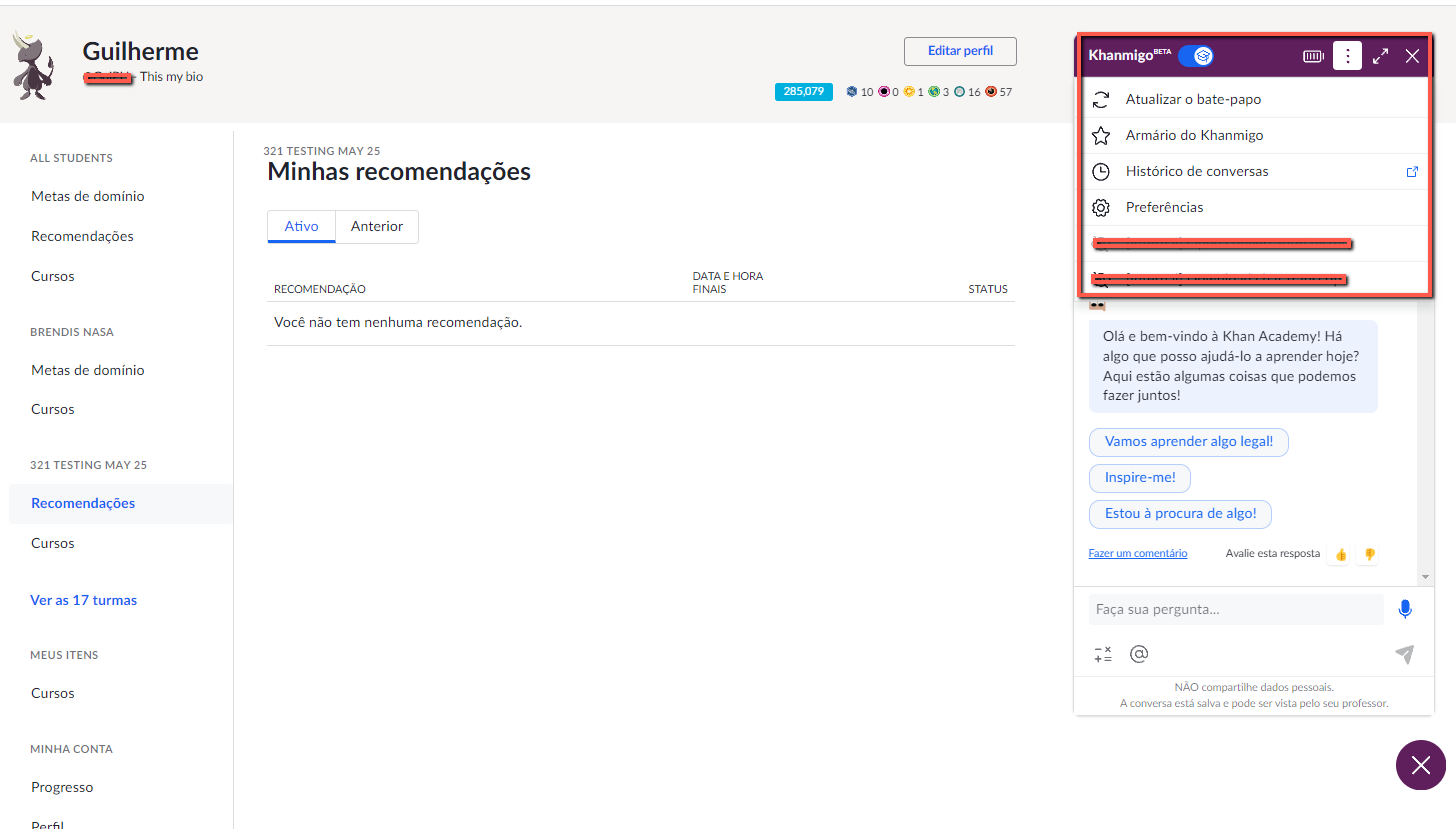Click the purple round close Khanmigo button
Screen dimensions: 1456x829
[1421, 765]
